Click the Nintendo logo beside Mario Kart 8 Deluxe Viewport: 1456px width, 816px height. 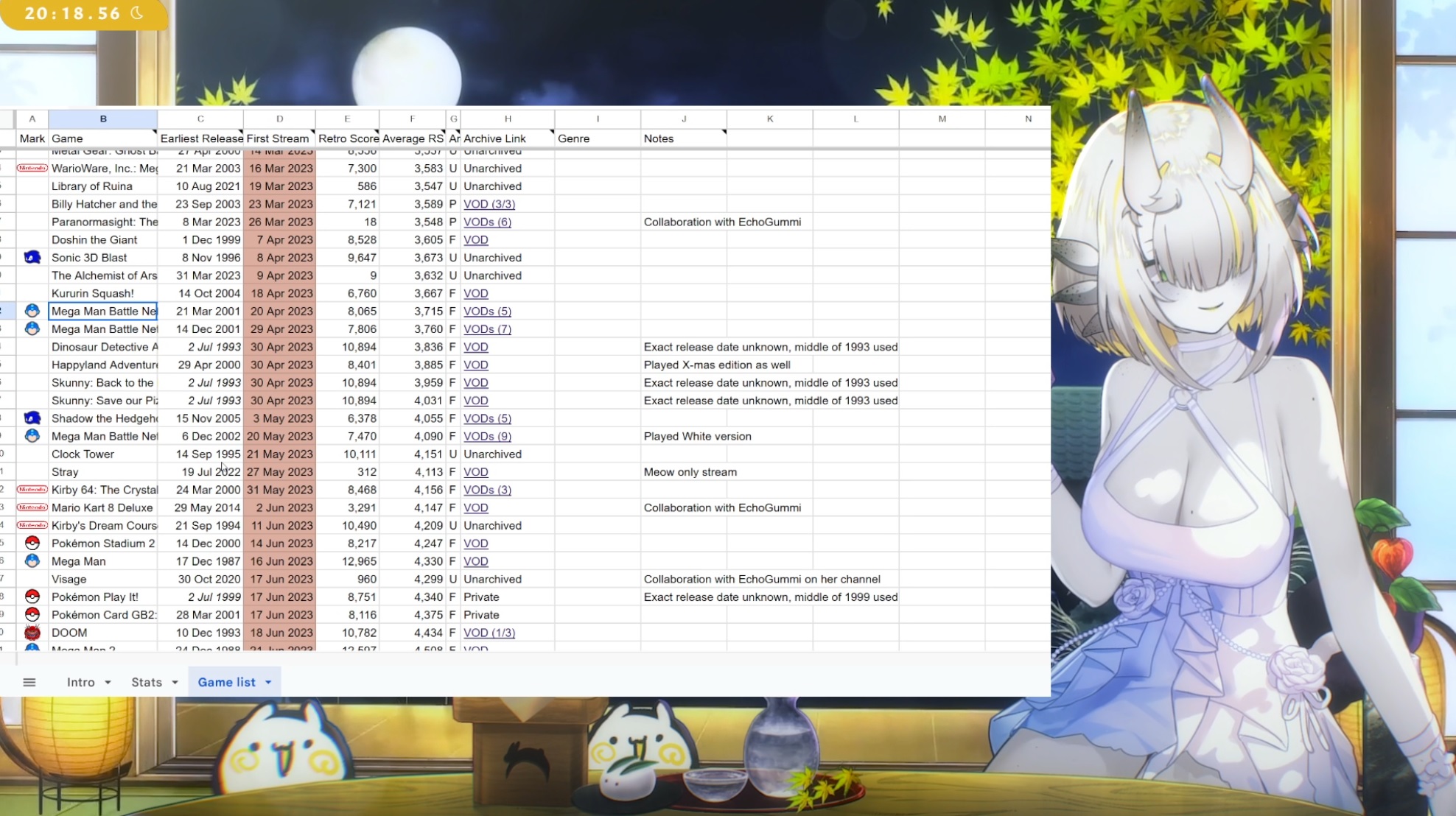(x=32, y=507)
